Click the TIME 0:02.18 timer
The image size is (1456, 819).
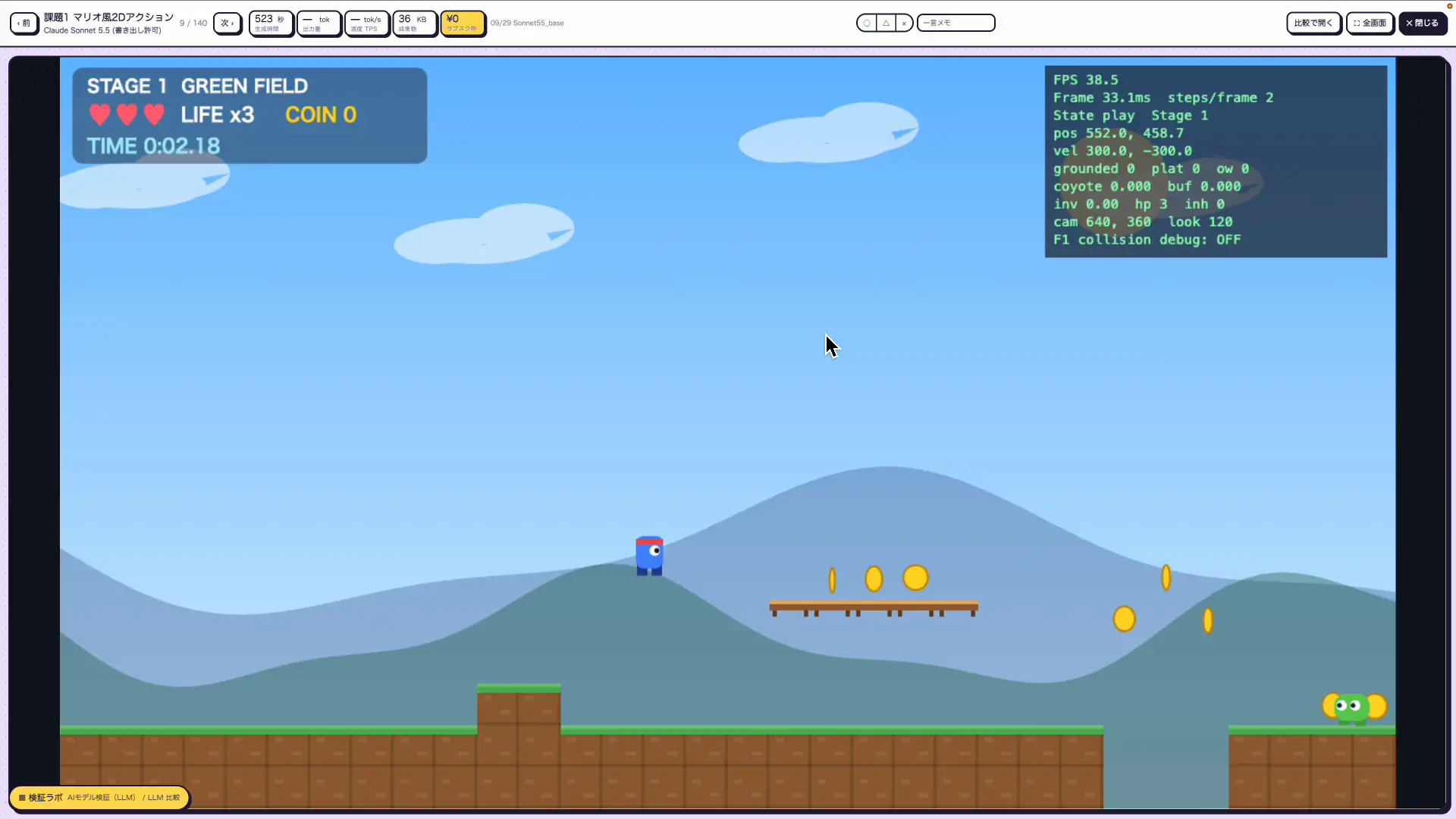pyautogui.click(x=153, y=146)
